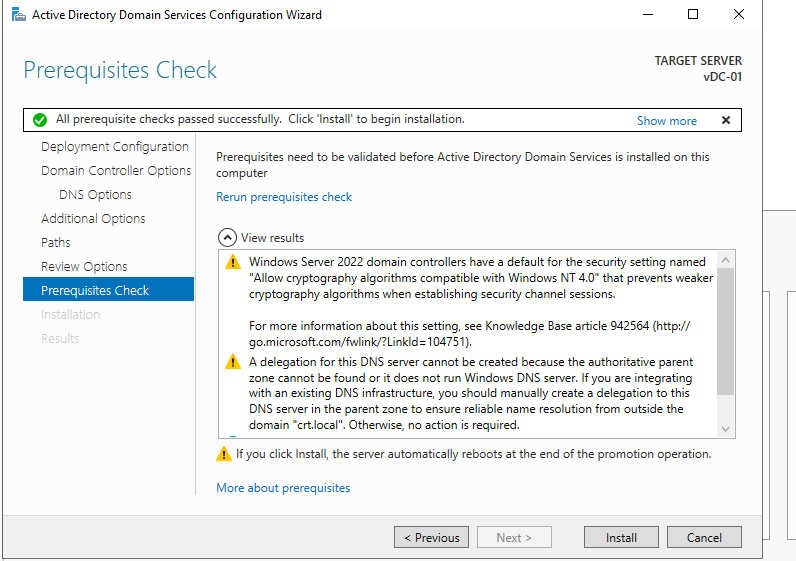The height and width of the screenshot is (561, 796).
Task: Click the automatic reboot warning text
Action: click(x=474, y=454)
